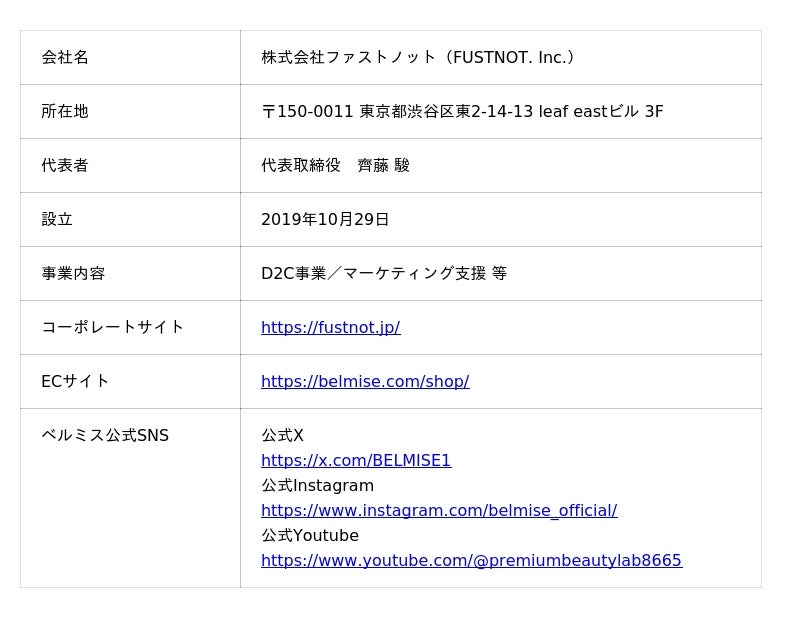Viewport: 800px width, 618px height.
Task: Click the 代表者 row label
Action: 65,165
